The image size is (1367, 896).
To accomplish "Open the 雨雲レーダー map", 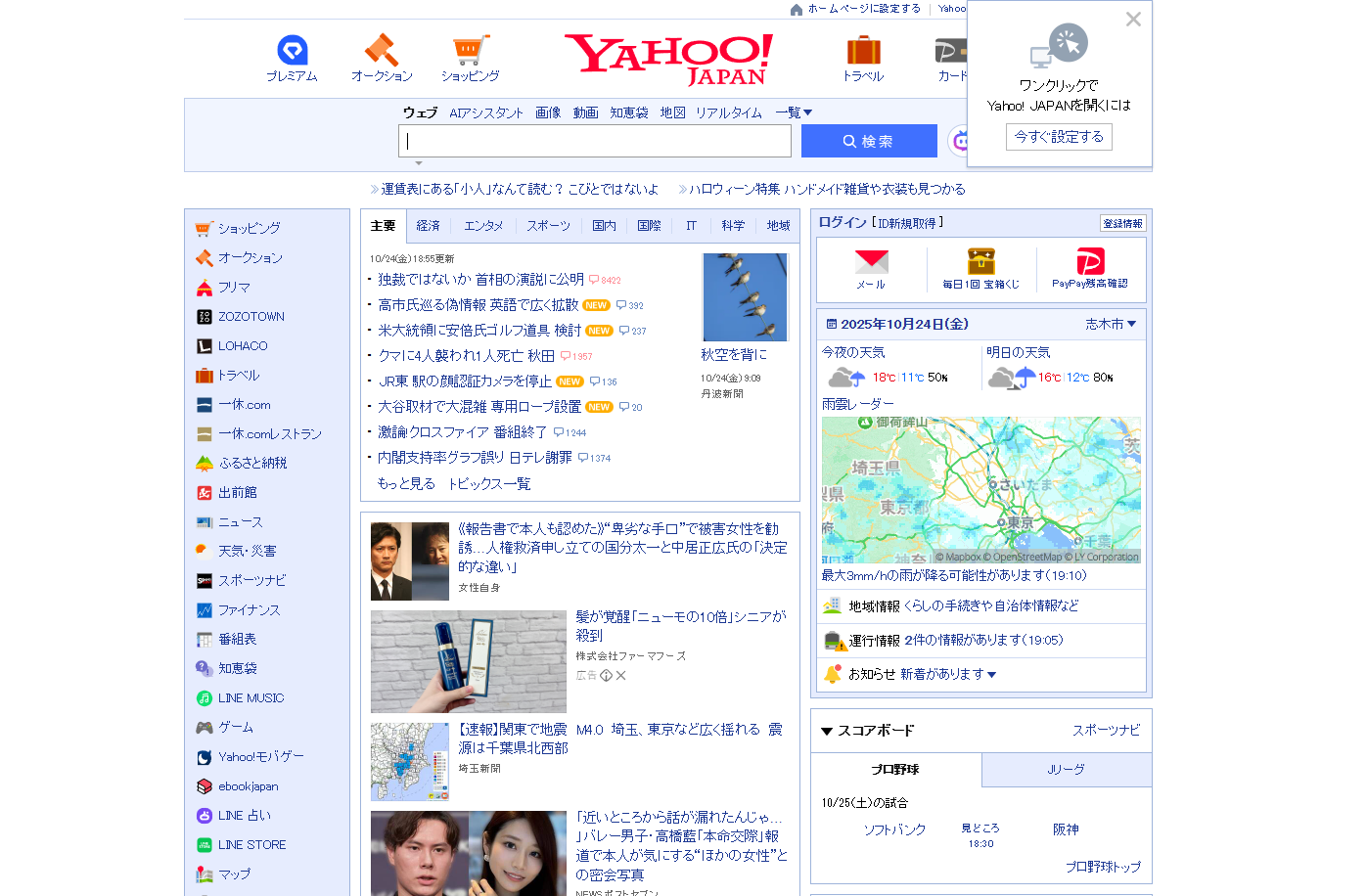I will point(981,490).
